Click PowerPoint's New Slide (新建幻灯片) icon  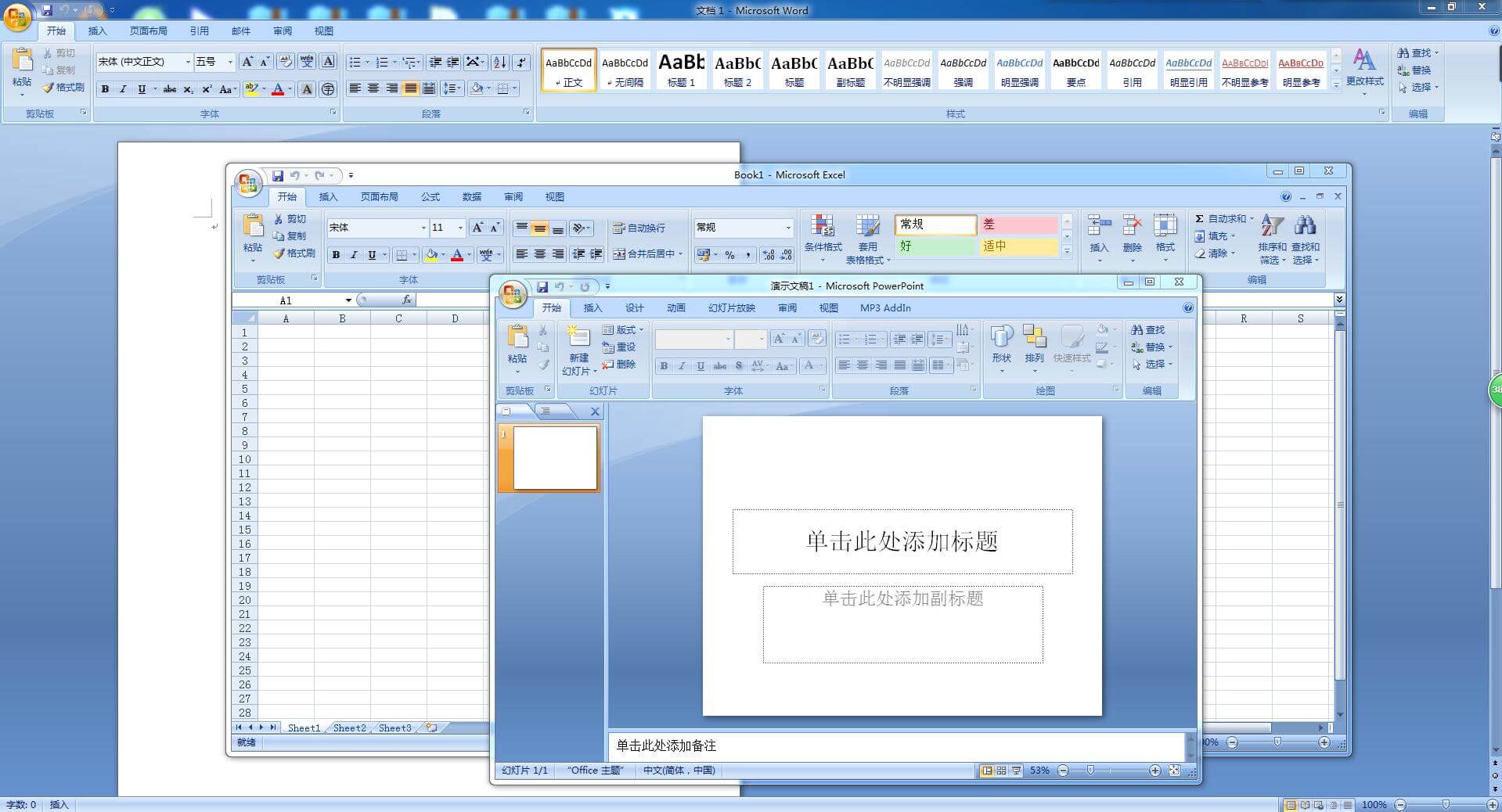(x=578, y=337)
